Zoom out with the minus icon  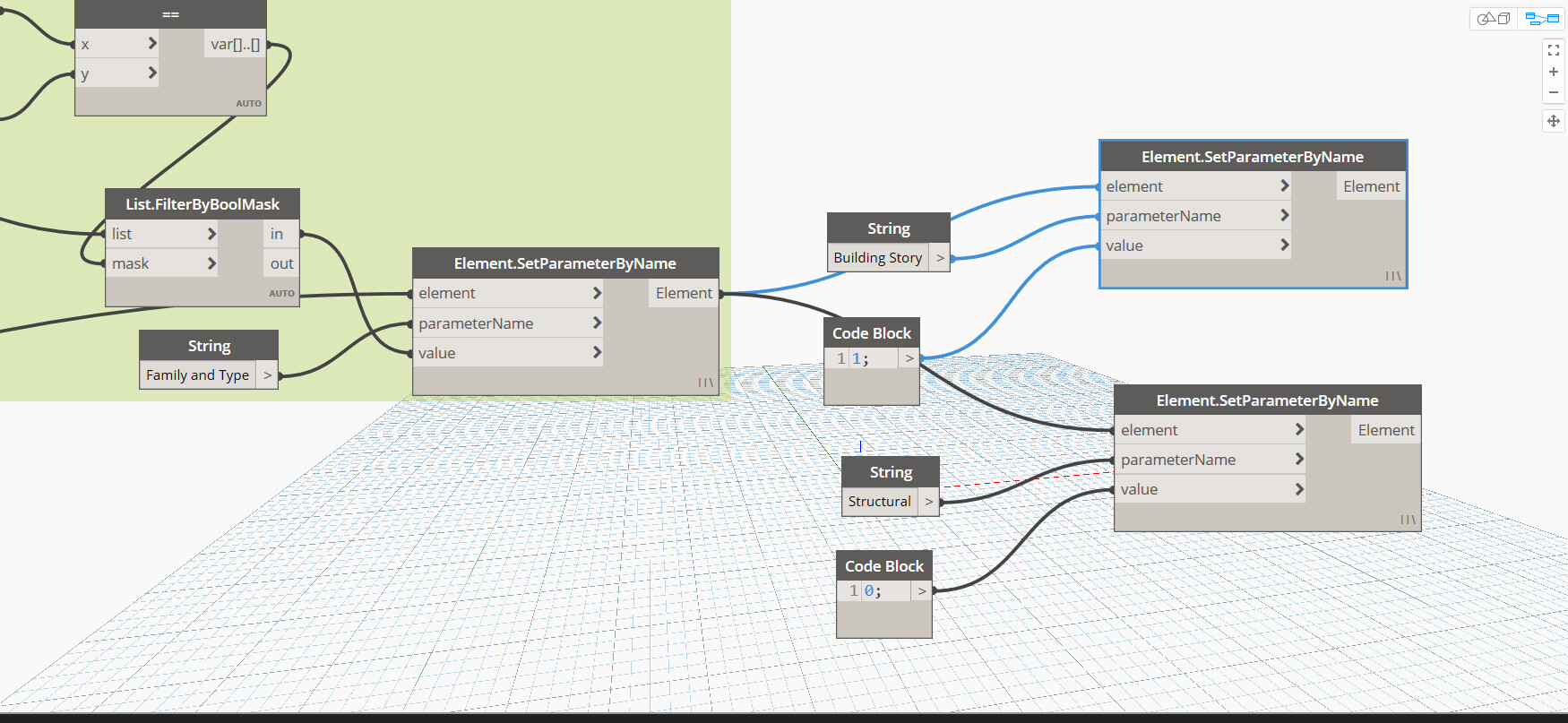point(1554,92)
